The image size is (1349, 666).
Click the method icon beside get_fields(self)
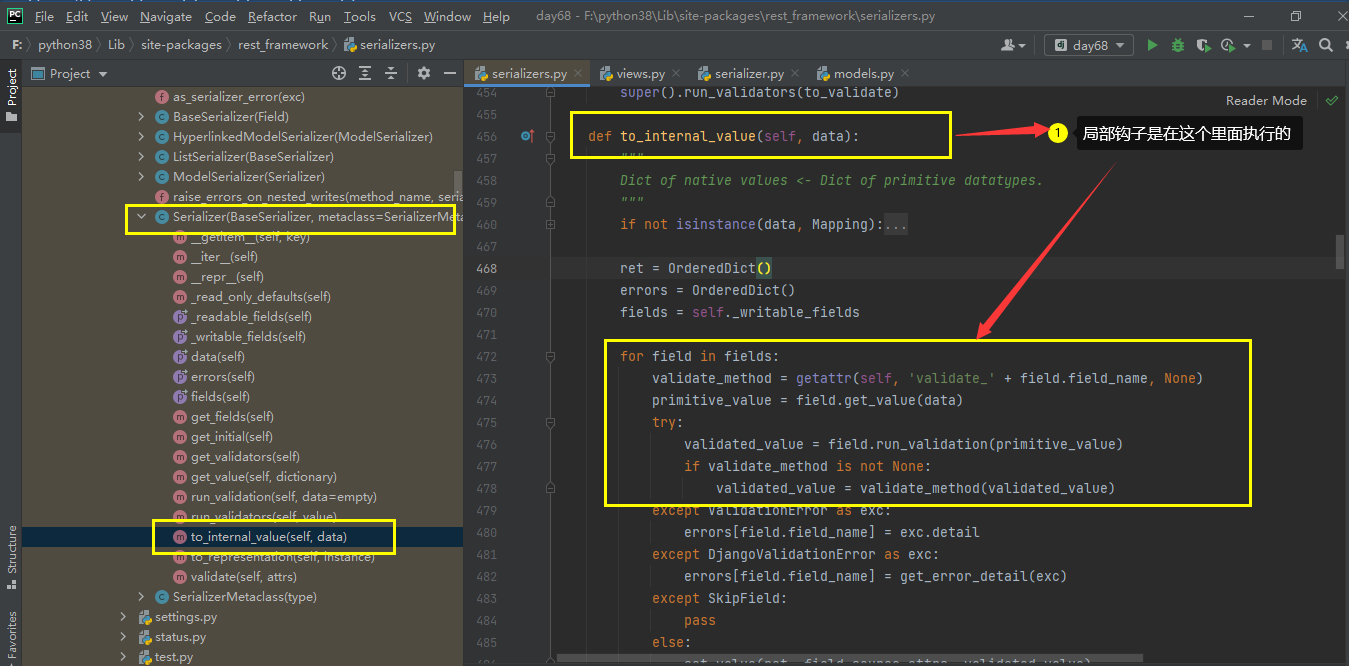pos(180,417)
